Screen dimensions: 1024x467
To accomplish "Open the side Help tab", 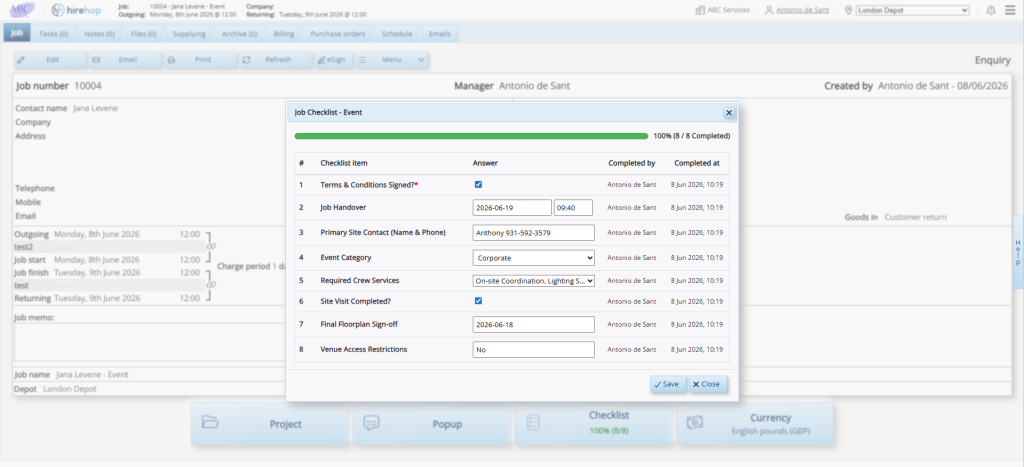I will point(1017,252).
